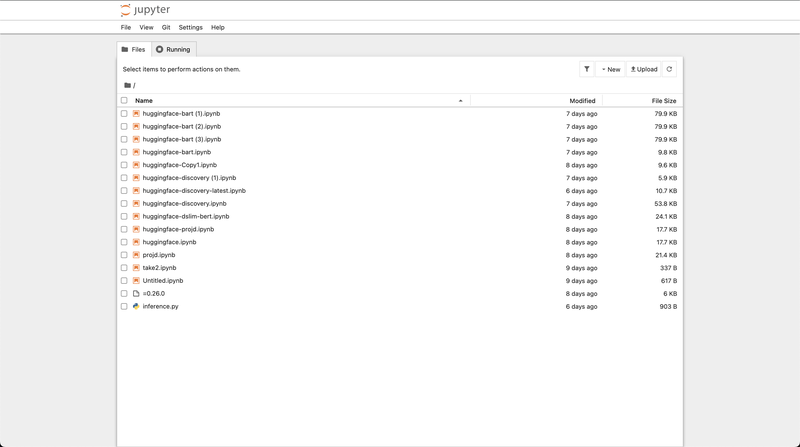Click notebook icon for huggingface-dslim-bert.ipynb
This screenshot has height=447, width=800.
(x=136, y=216)
